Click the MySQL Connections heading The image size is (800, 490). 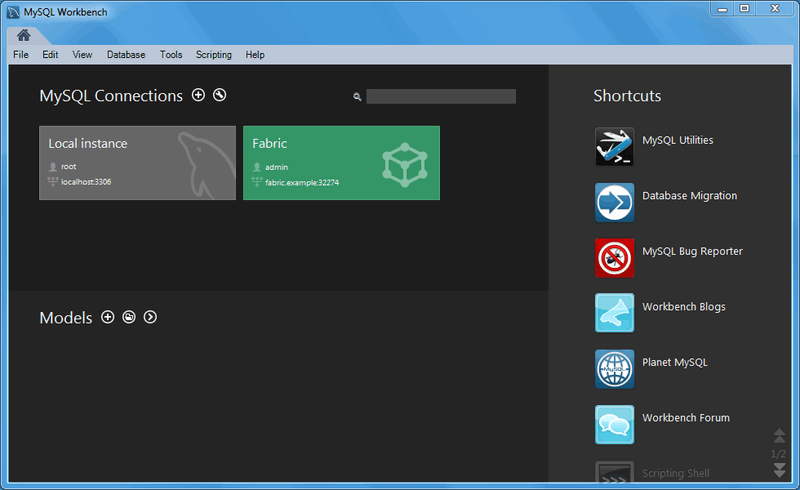point(111,95)
